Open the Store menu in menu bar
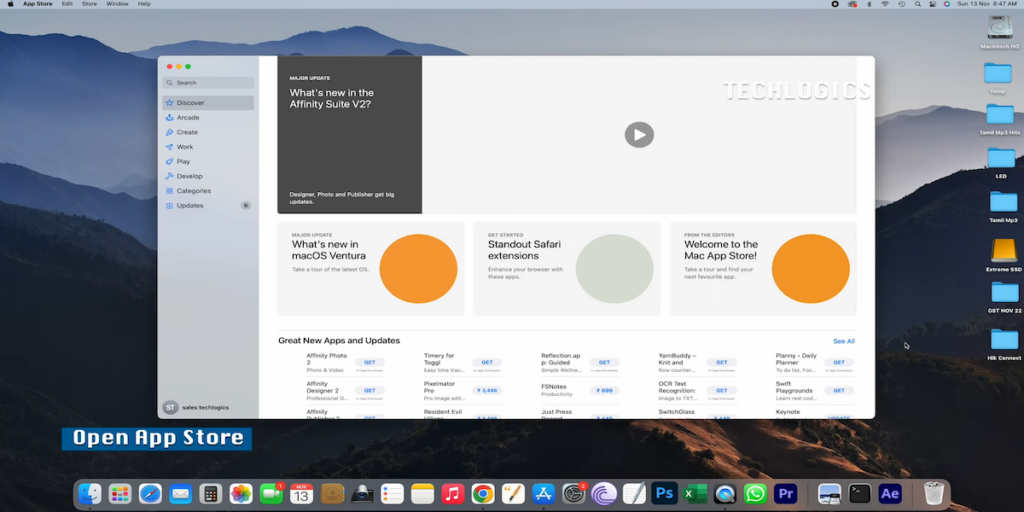The image size is (1024, 512). (89, 4)
